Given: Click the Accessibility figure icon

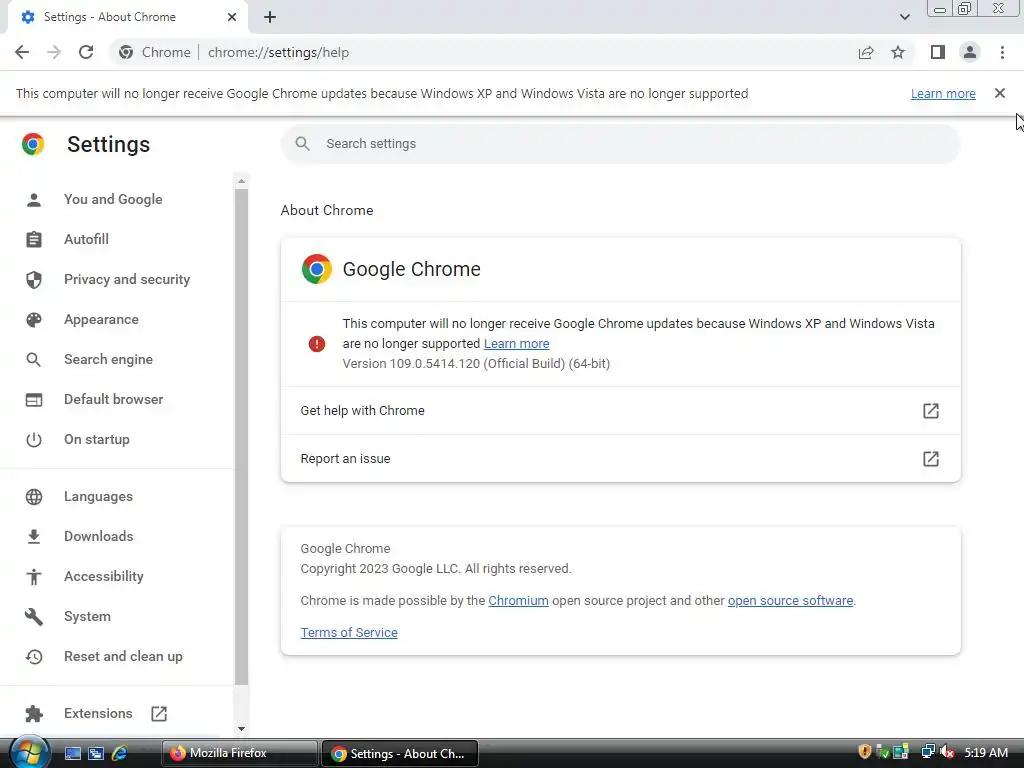Looking at the screenshot, I should coord(34,576).
